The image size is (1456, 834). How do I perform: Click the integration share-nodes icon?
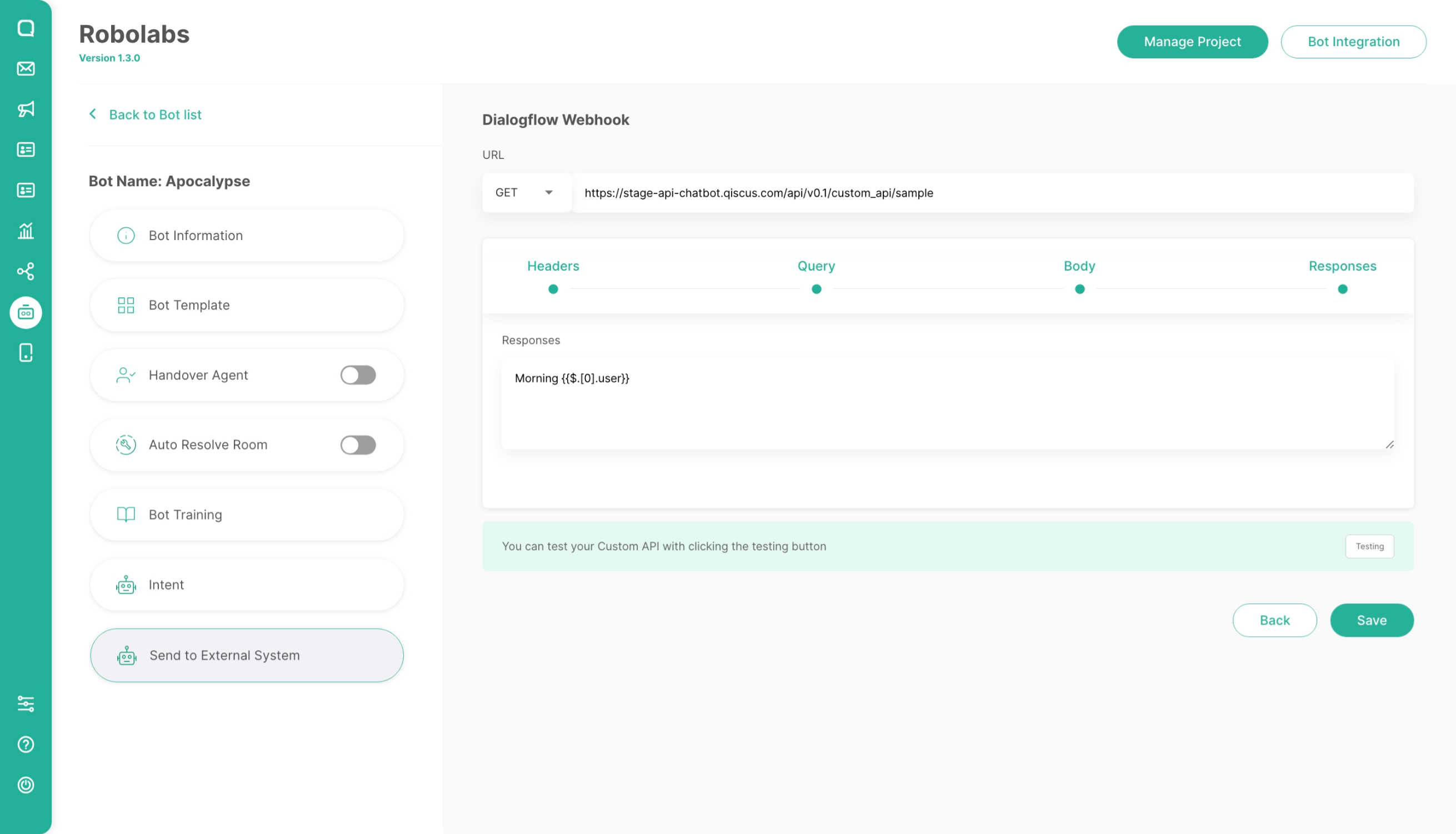click(x=26, y=271)
